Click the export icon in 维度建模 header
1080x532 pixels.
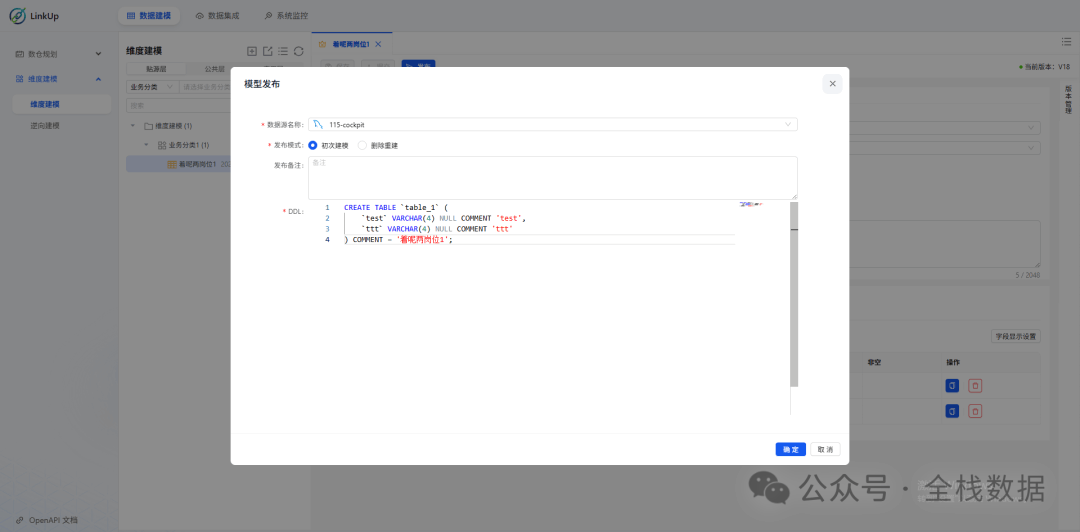click(x=267, y=51)
